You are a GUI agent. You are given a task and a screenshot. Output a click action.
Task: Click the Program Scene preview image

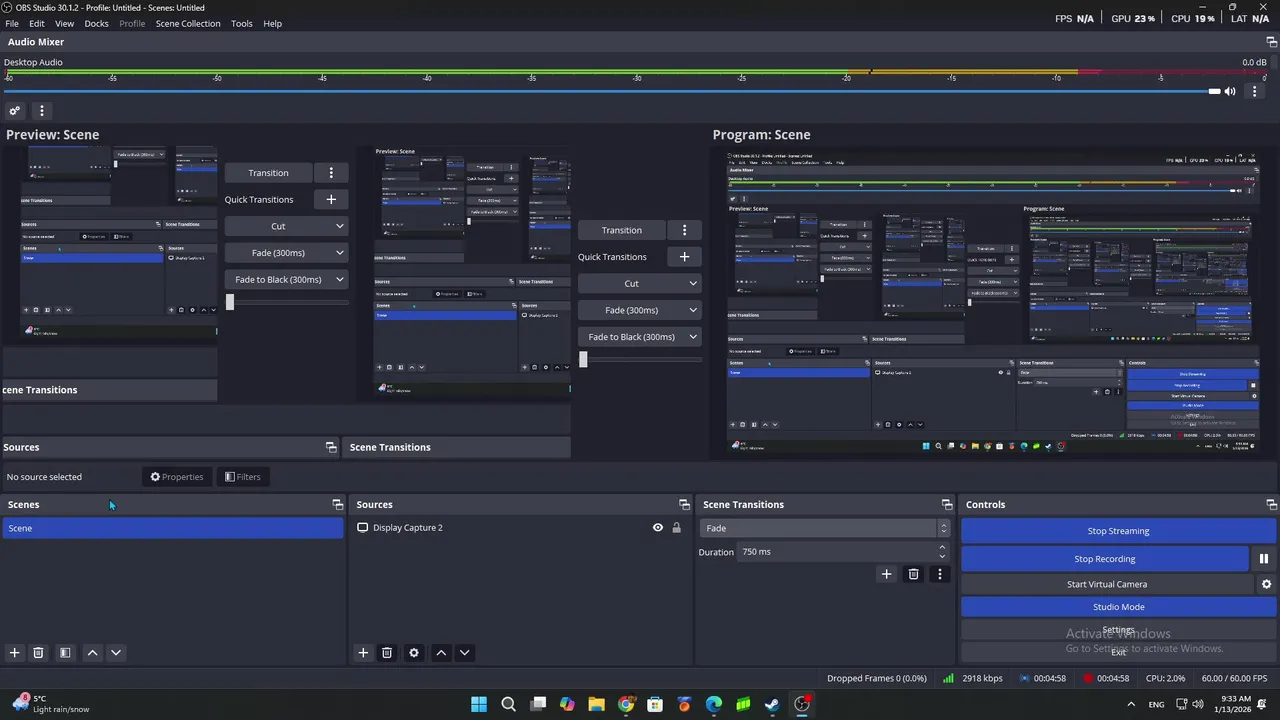[994, 301]
